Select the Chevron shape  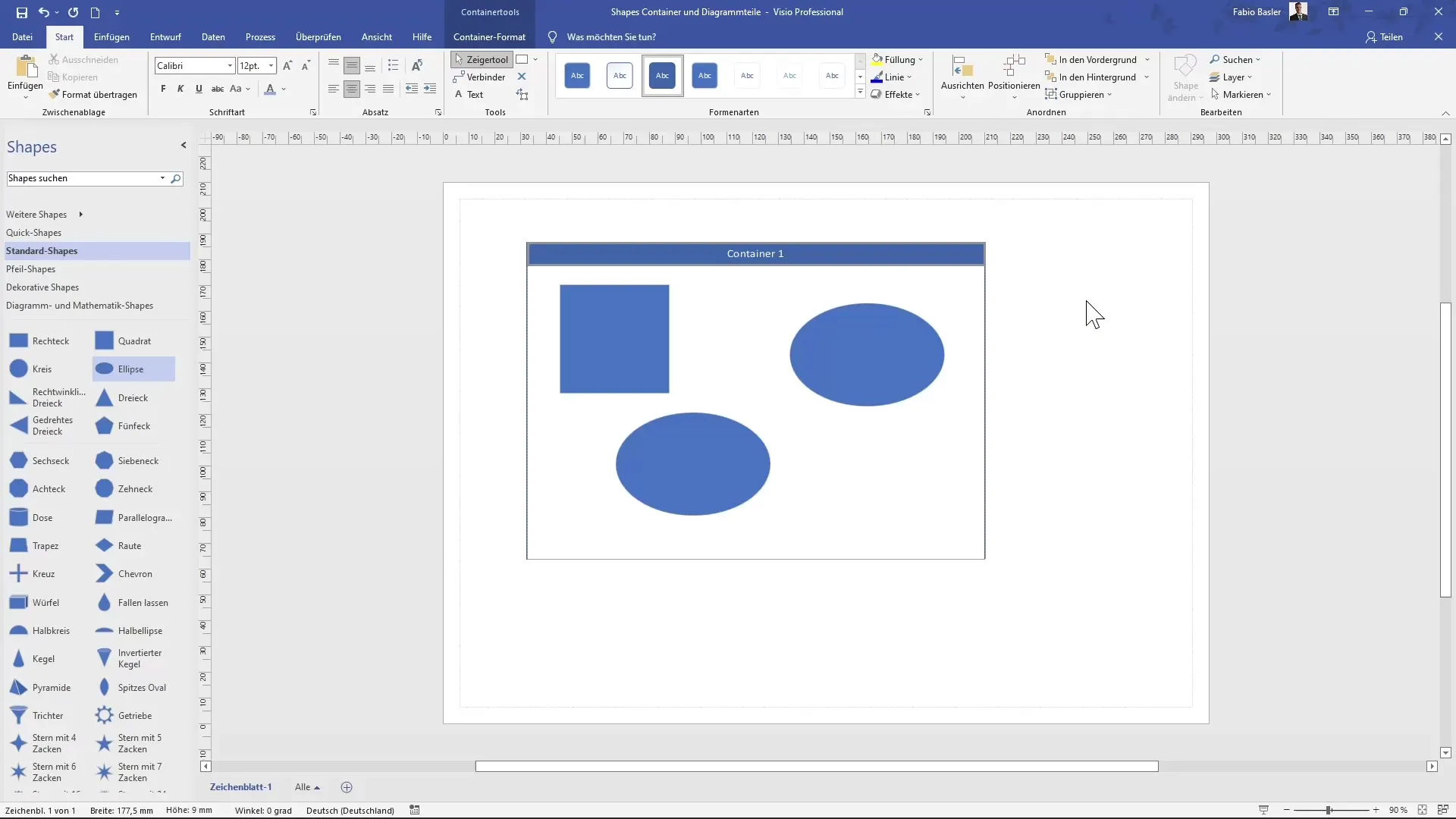click(x=124, y=574)
